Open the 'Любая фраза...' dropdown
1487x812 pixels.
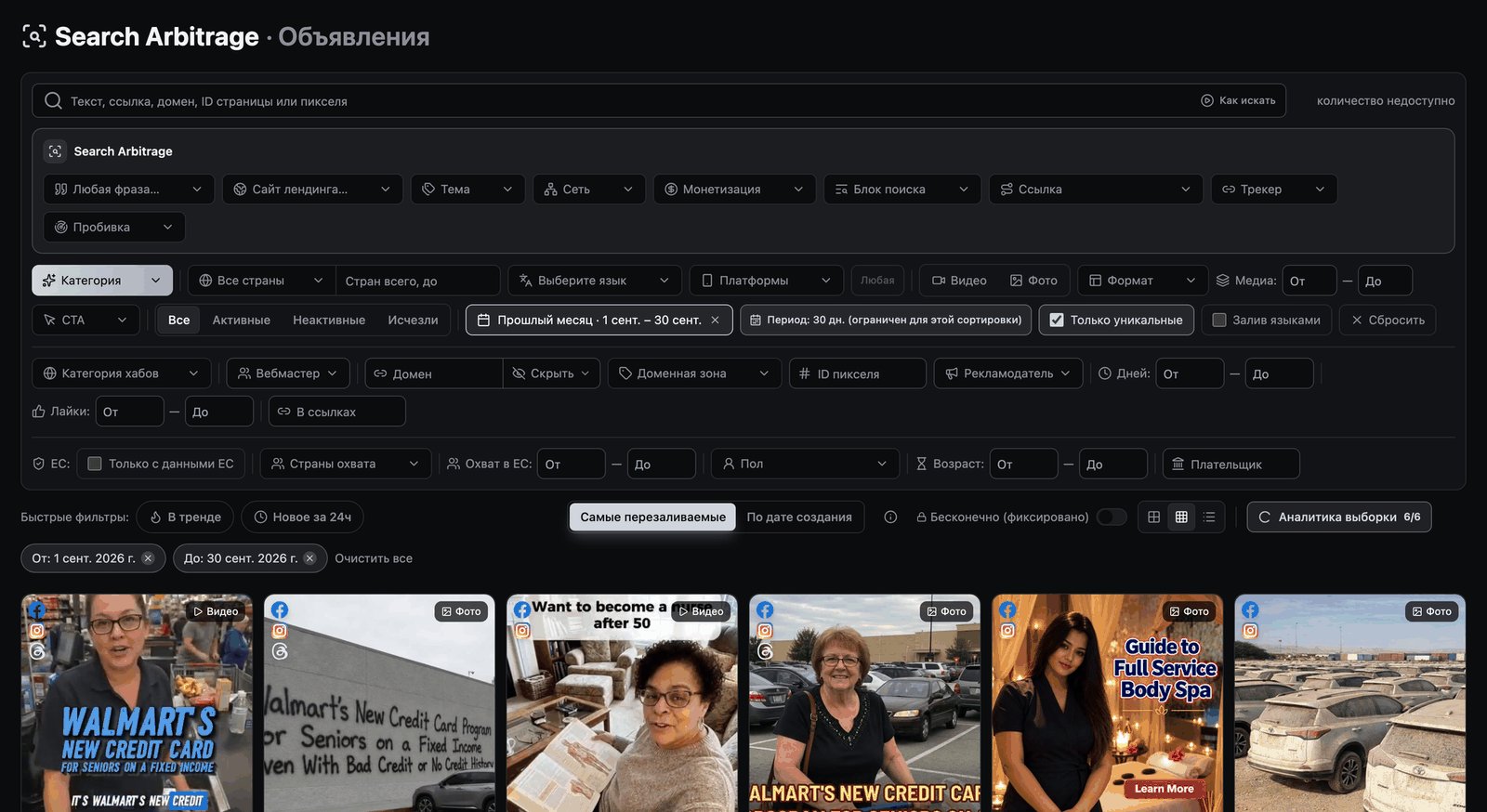(128, 190)
